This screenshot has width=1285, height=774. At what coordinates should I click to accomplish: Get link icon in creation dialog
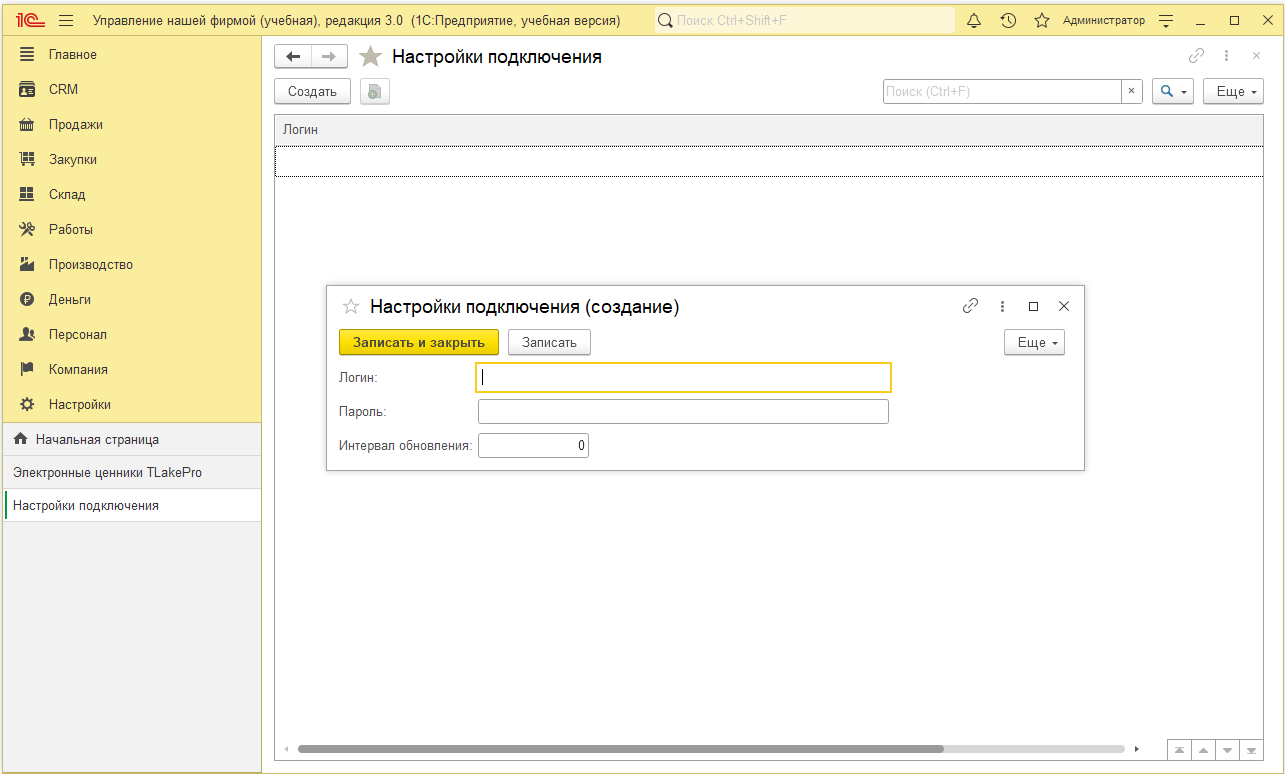click(x=970, y=307)
